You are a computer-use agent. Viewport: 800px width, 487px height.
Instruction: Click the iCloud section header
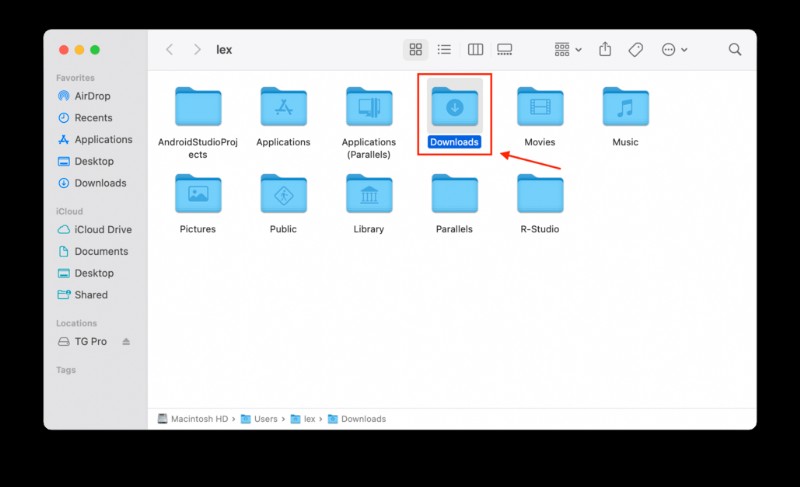[69, 211]
